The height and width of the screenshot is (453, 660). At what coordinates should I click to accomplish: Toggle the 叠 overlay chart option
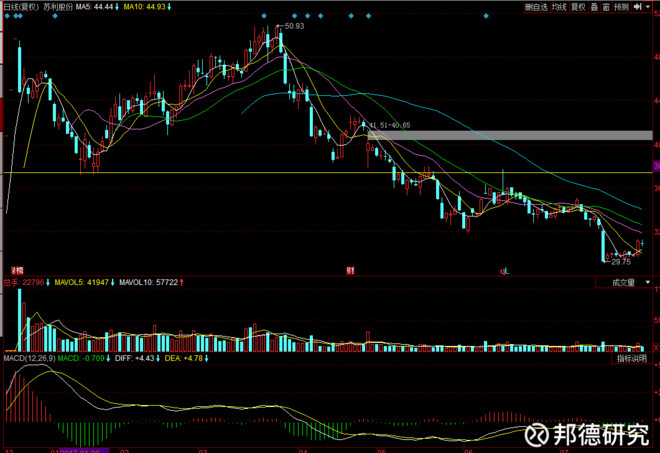pos(594,7)
